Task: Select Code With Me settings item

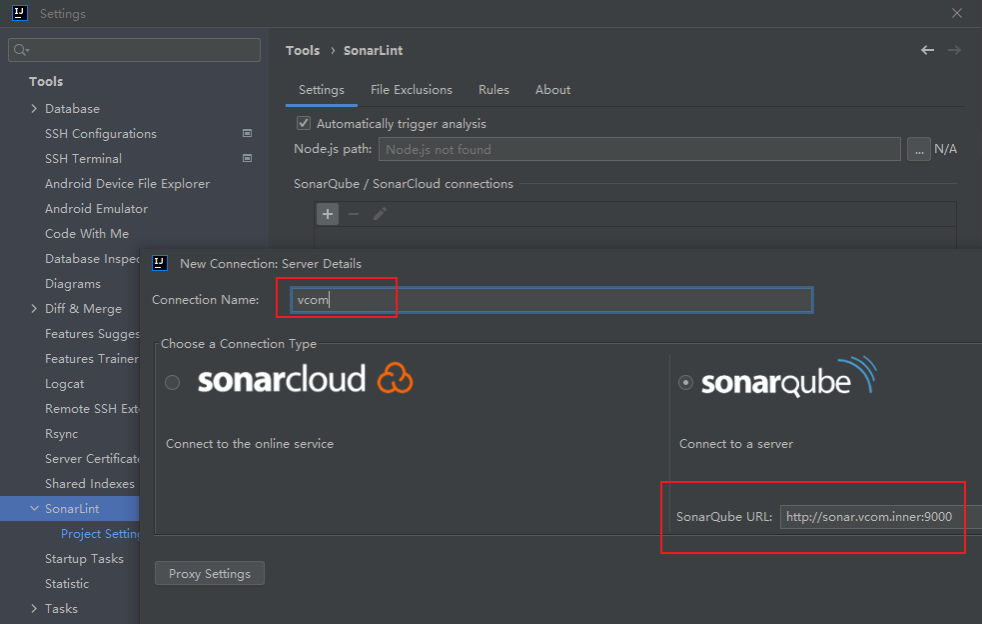Action: tap(87, 234)
